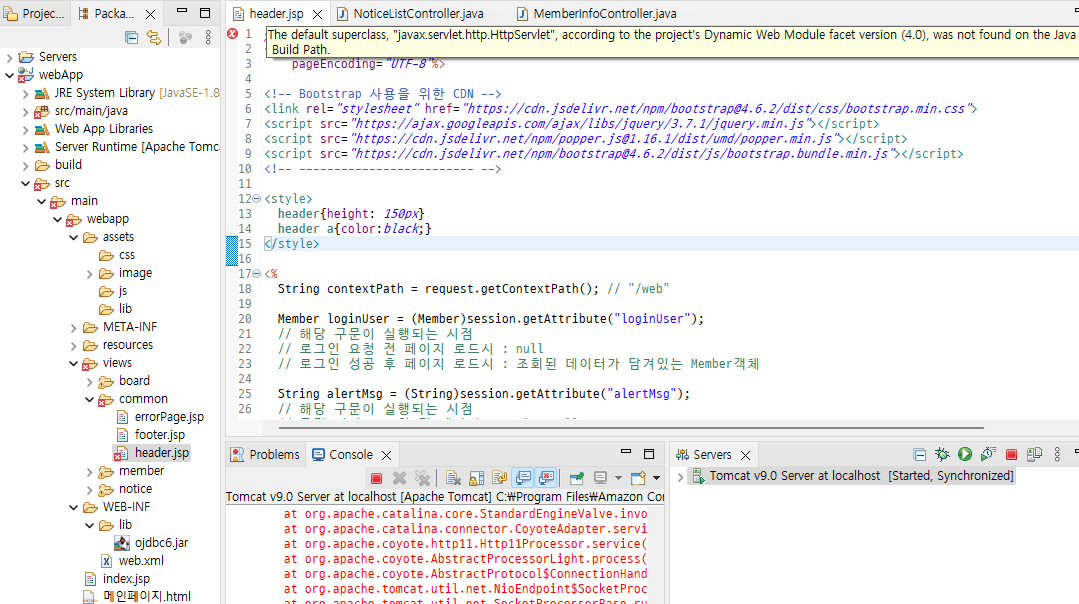Stop the Tomcat server in Servers view
Image resolution: width=1079 pixels, height=604 pixels.
(1012, 455)
